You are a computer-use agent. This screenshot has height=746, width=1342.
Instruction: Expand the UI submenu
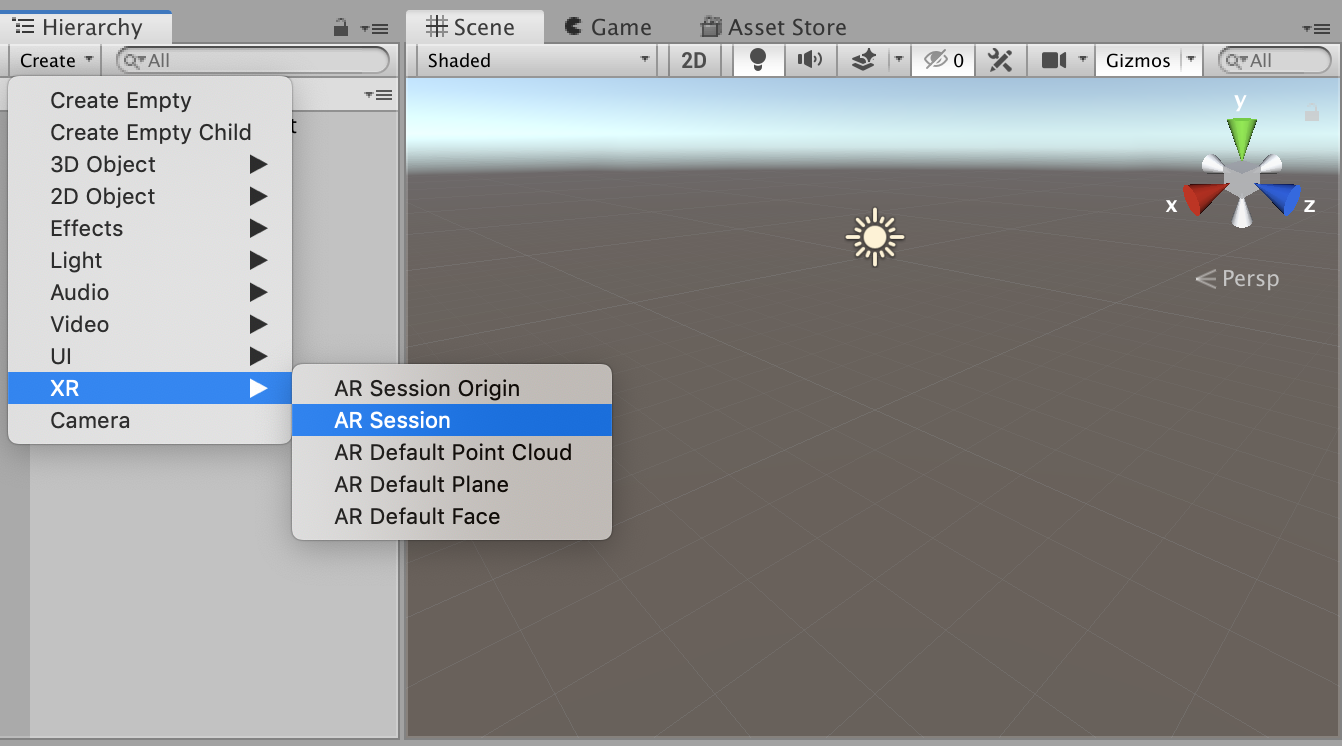coord(150,356)
